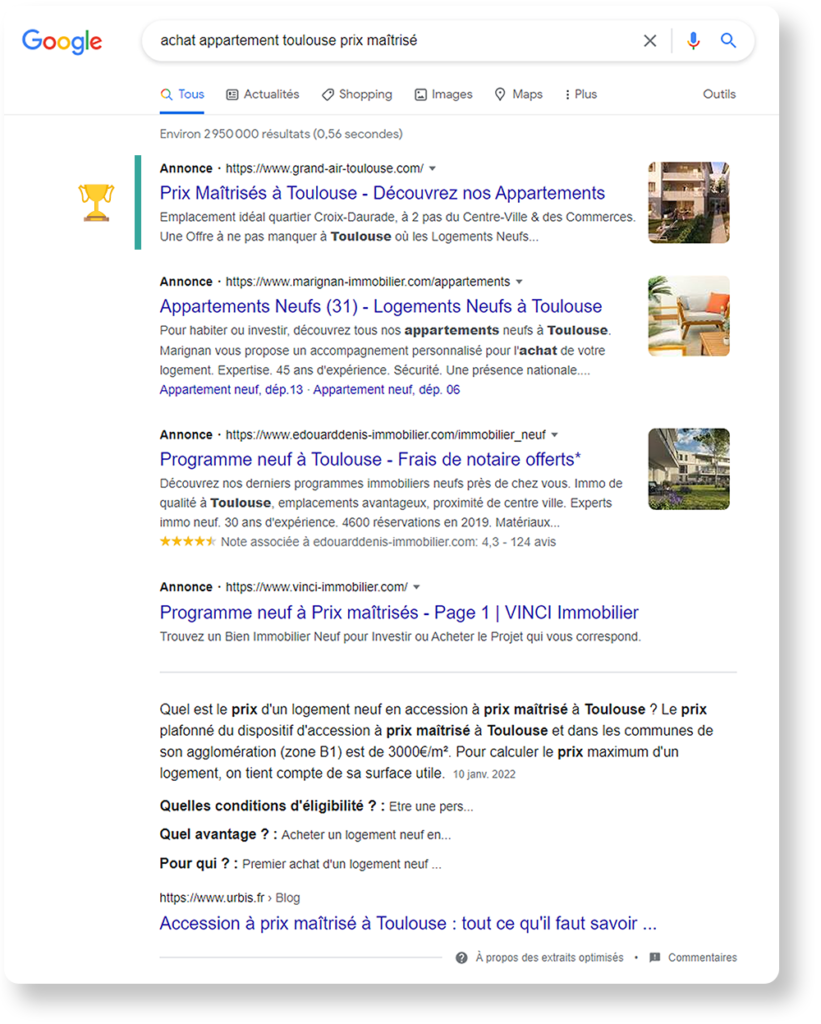Expand the vinci-immobilier.com ad dropdown arrow
Viewport: 821px width, 1024px height.
point(416,587)
